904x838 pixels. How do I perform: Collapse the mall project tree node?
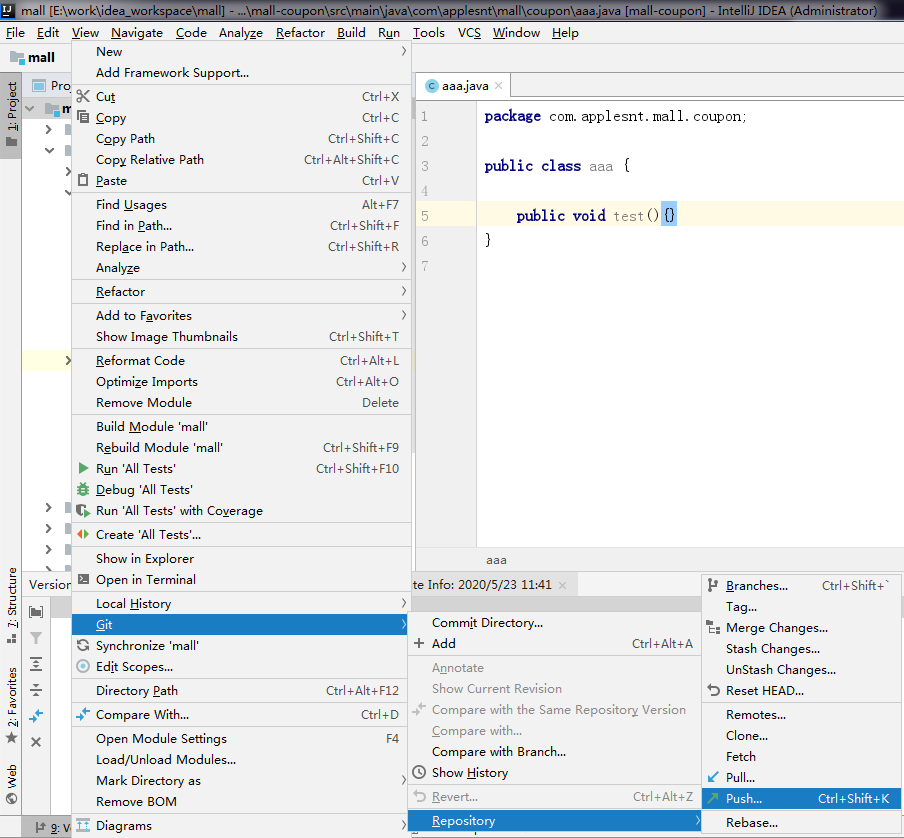coord(30,108)
